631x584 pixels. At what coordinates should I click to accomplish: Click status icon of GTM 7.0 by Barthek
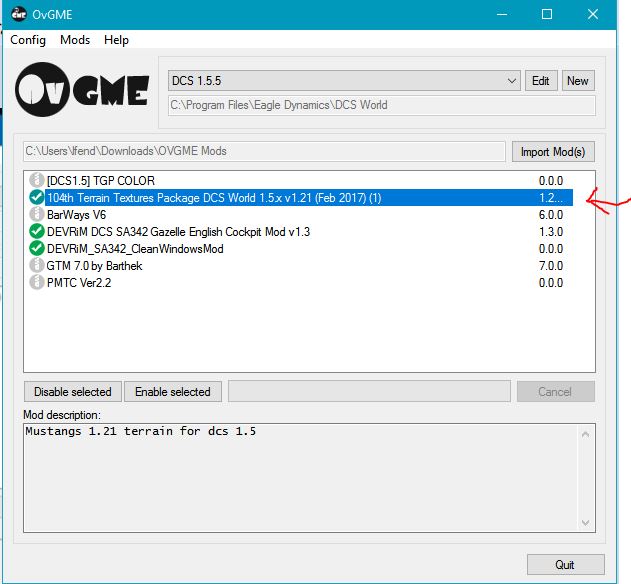click(x=37, y=265)
